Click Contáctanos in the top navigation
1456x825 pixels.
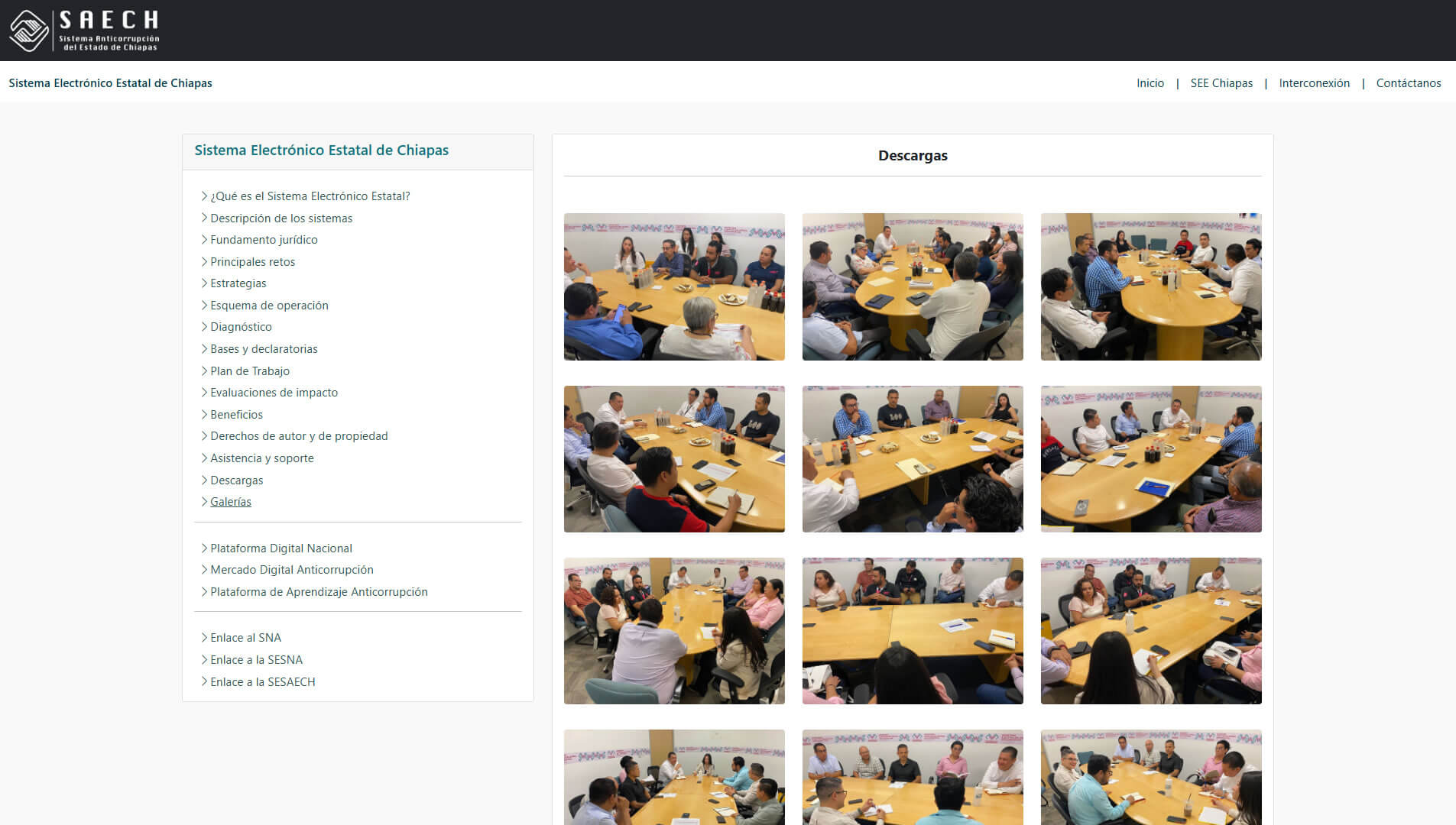tap(1408, 83)
